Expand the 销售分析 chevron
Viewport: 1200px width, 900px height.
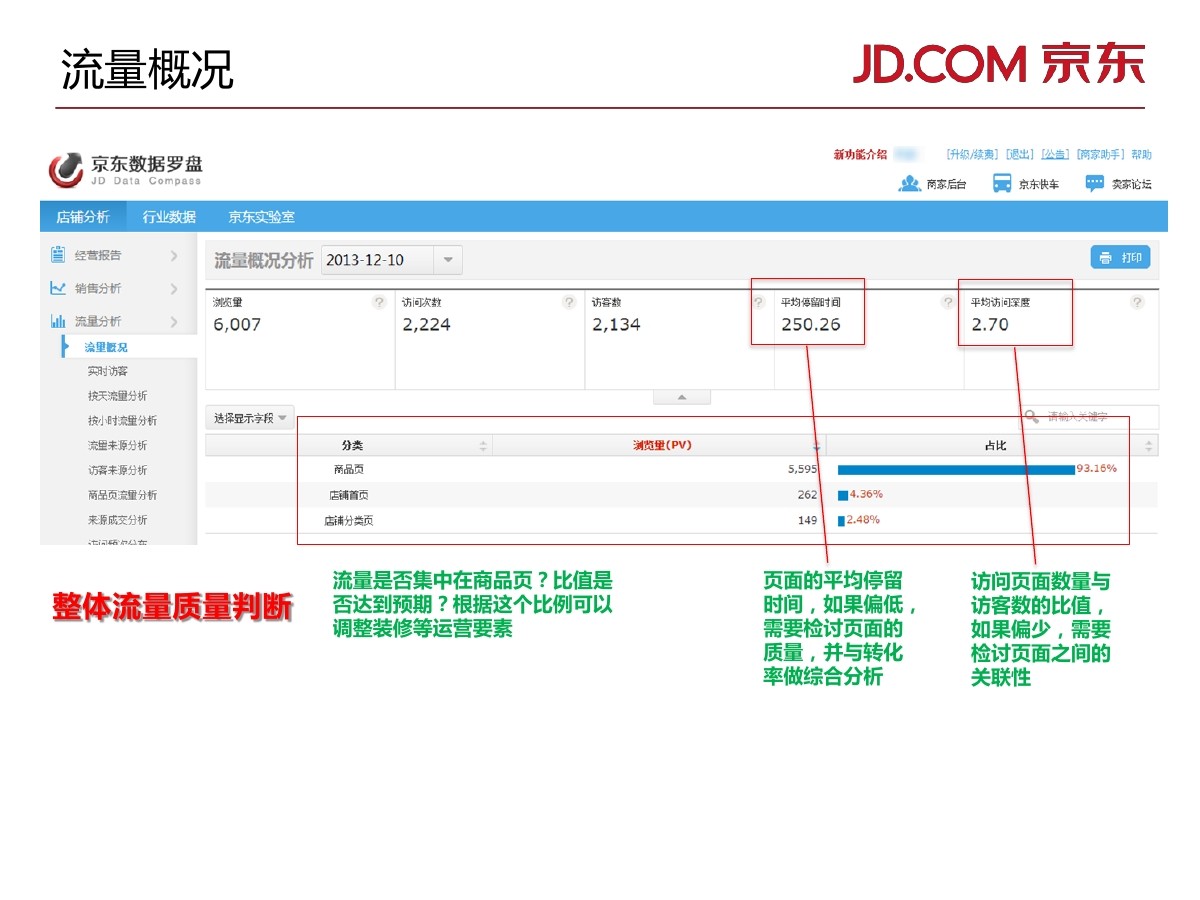point(174,289)
